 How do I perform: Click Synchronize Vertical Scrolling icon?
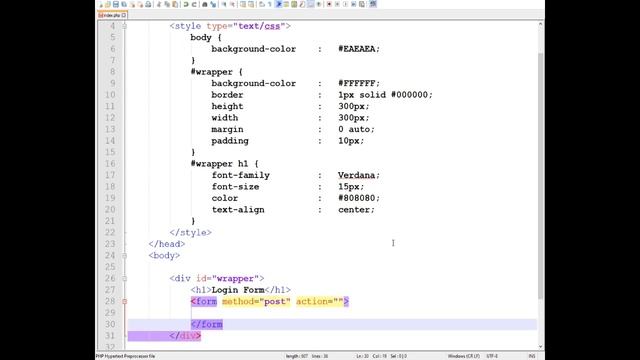coord(242,4)
